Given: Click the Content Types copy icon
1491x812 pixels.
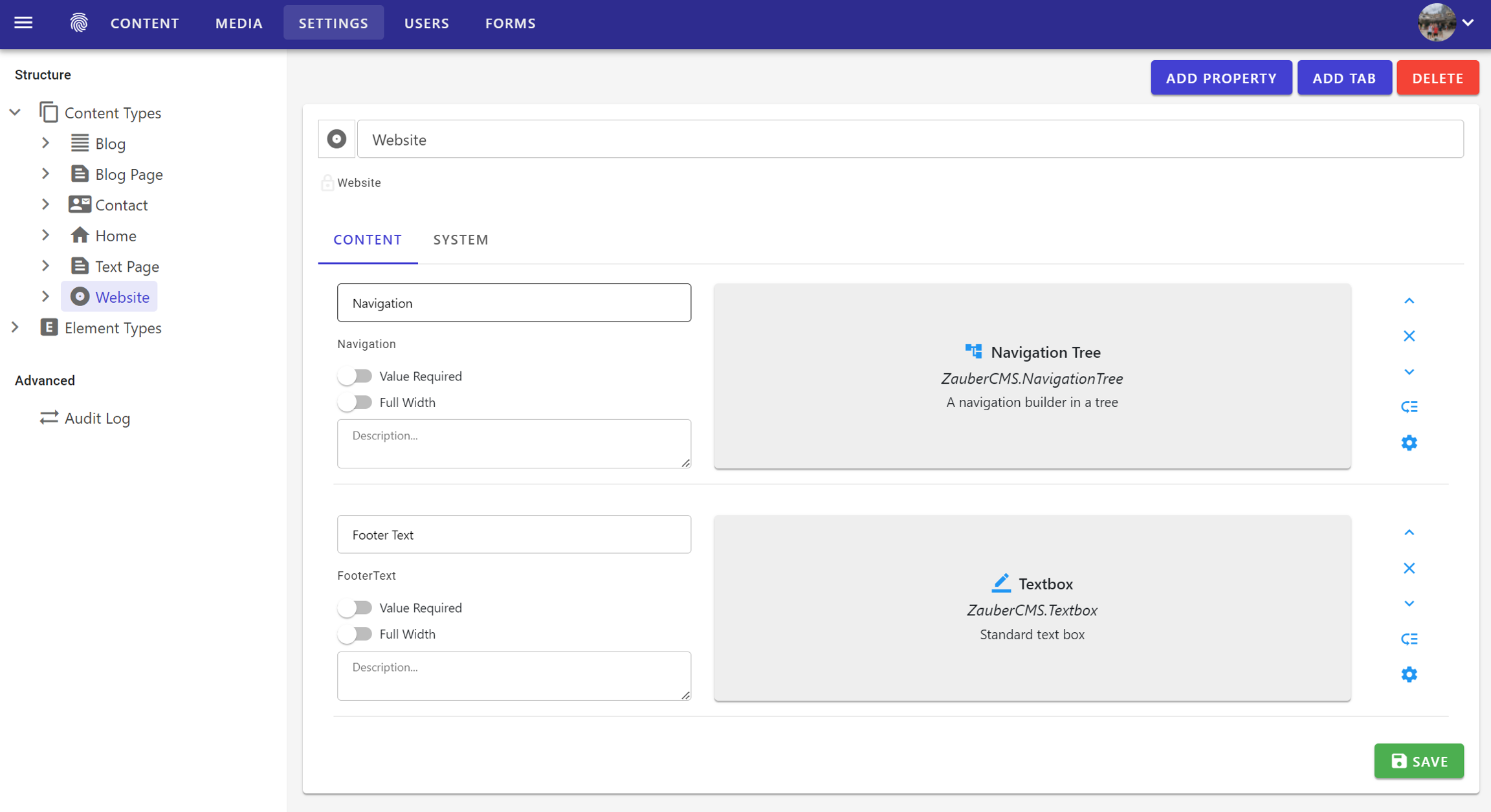Looking at the screenshot, I should (49, 112).
